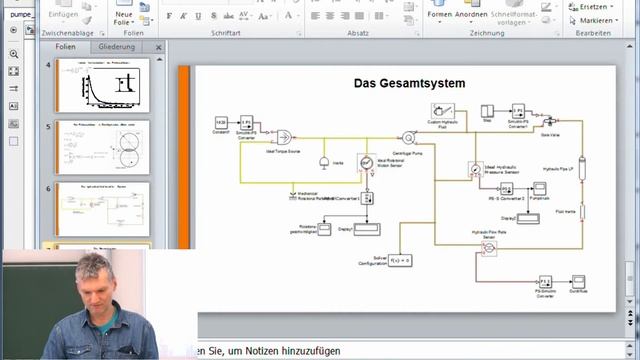Viewport: 640px width, 360px height.
Task: Click previous slide double-arrow button
Action: point(630,313)
